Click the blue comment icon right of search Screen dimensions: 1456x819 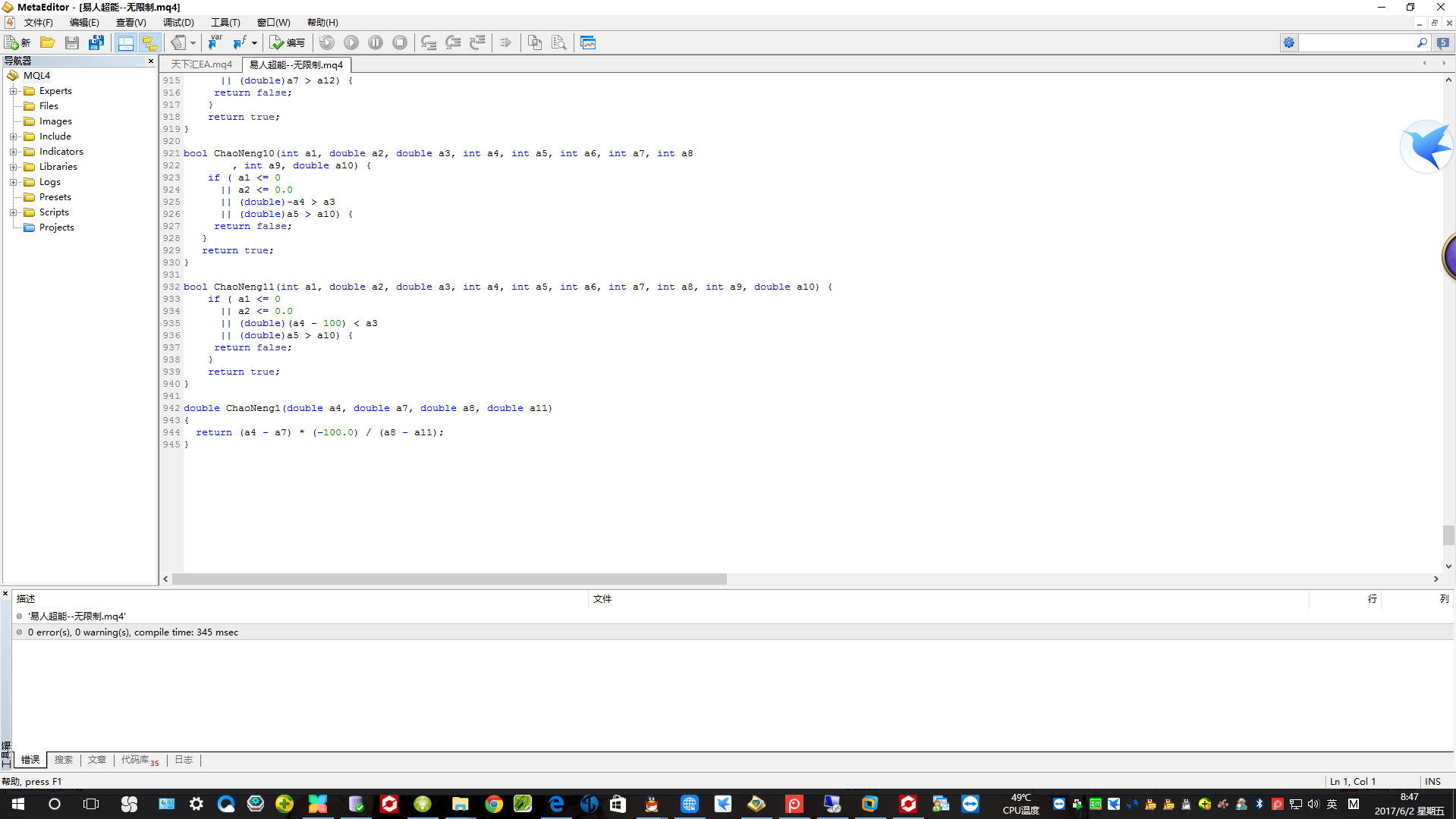(1443, 42)
